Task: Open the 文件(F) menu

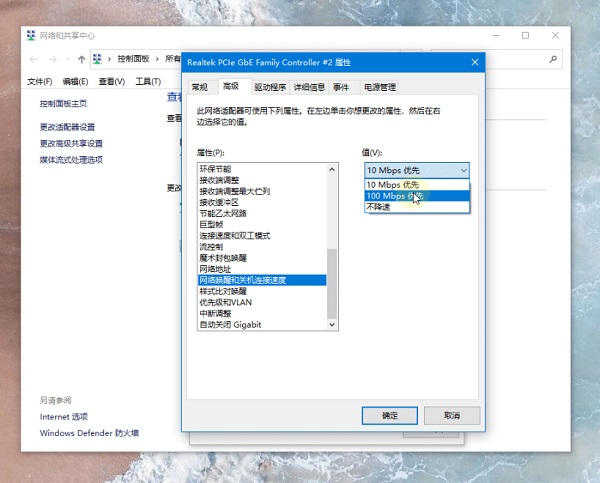Action: coord(40,81)
